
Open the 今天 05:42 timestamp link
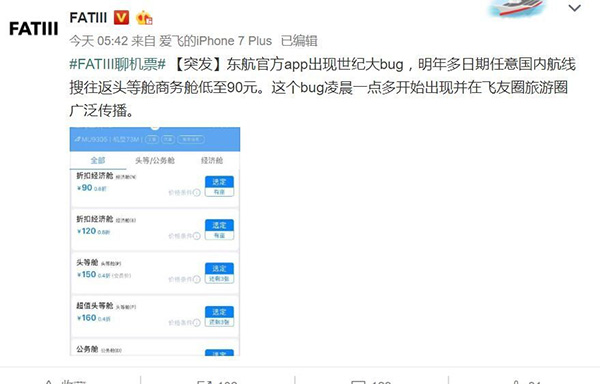[98, 41]
